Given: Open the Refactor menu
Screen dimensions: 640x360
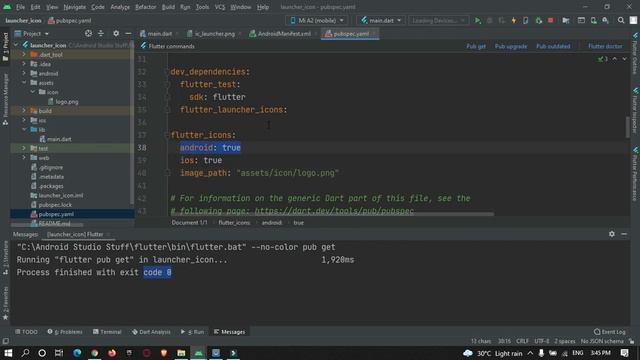Looking at the screenshot, I should point(146,7).
